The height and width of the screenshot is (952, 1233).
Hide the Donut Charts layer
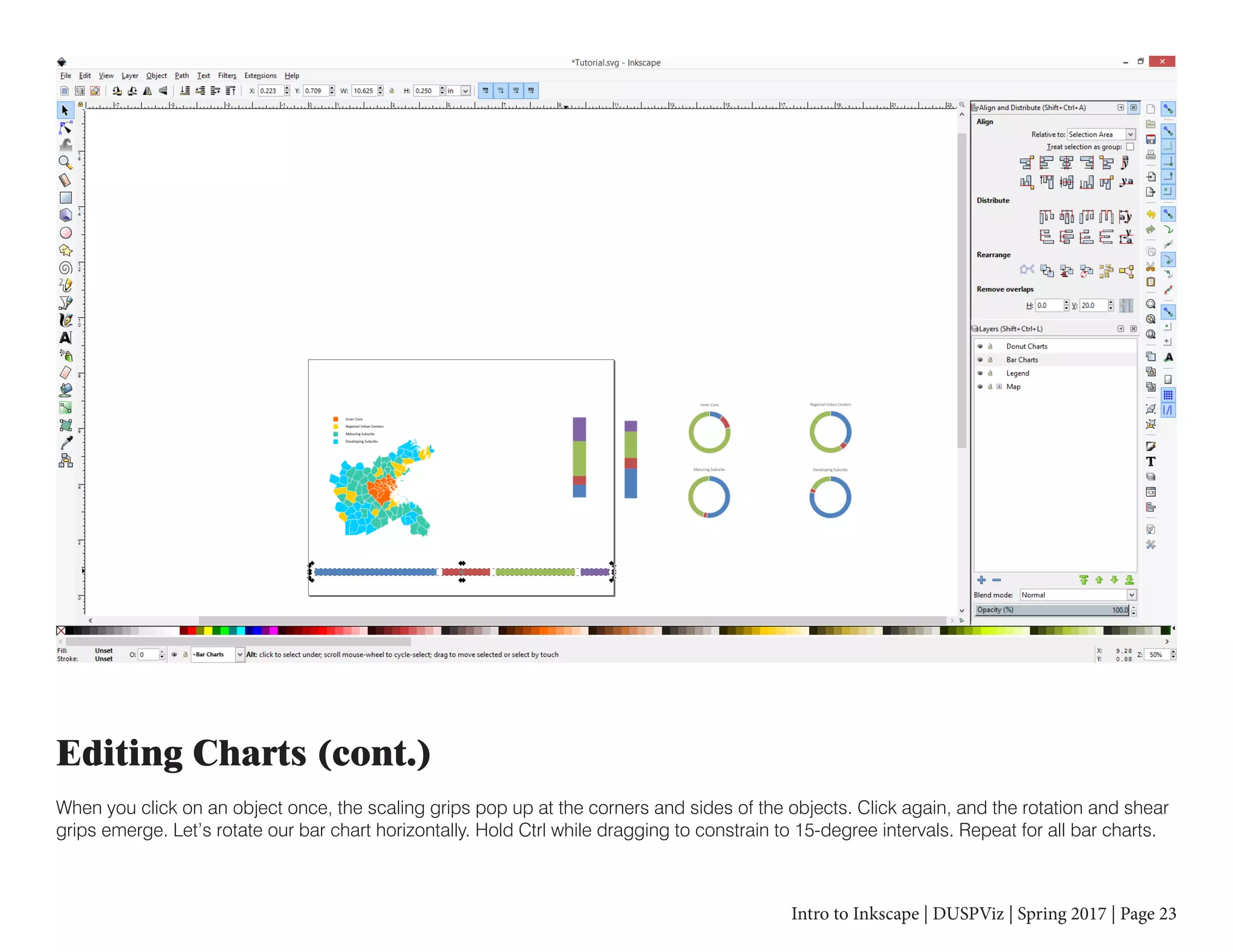(x=980, y=347)
